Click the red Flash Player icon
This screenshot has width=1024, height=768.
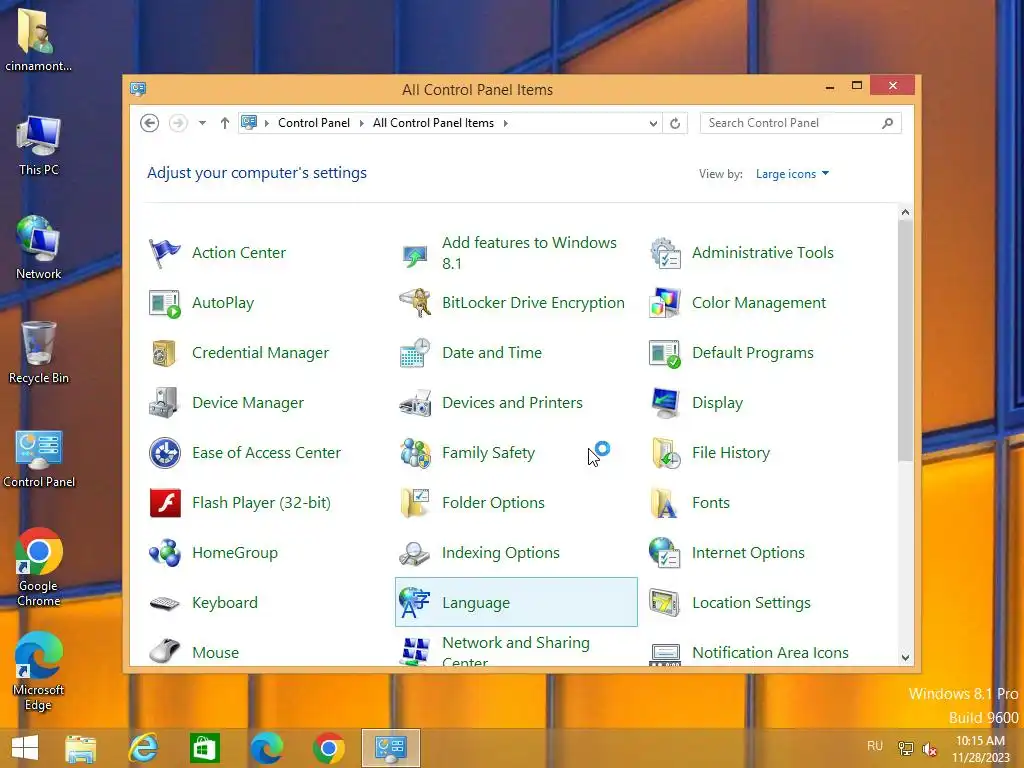[165, 503]
